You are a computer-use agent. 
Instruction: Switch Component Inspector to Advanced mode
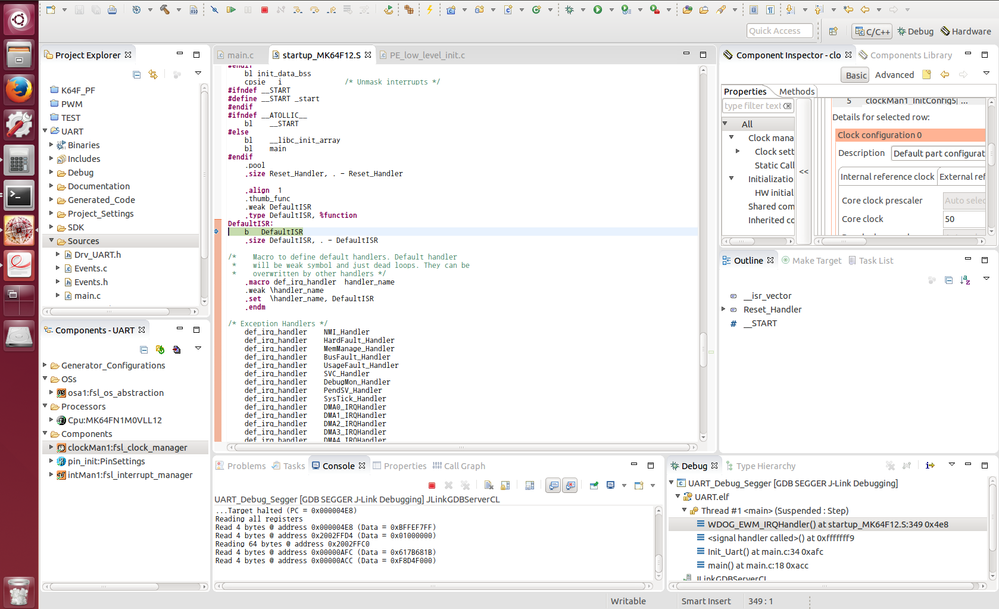(x=894, y=75)
